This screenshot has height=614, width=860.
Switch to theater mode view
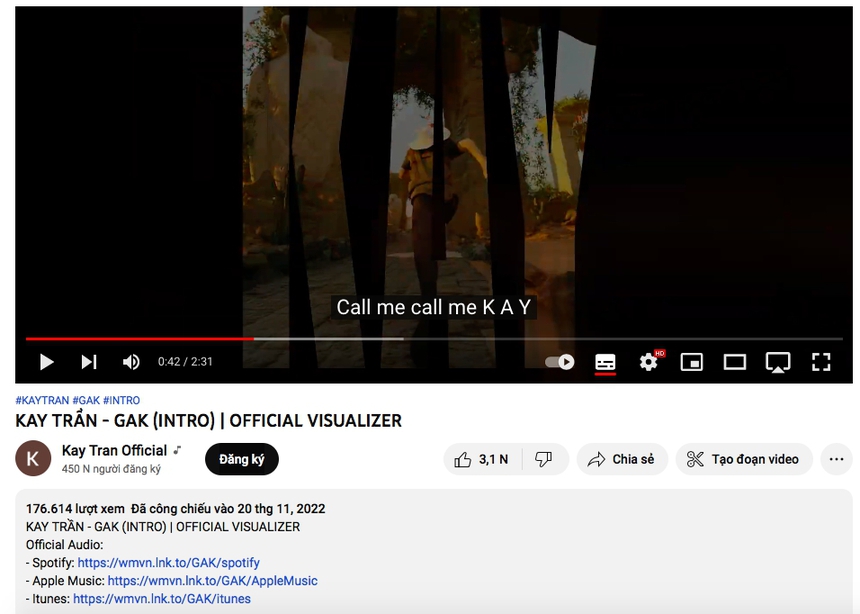point(734,362)
